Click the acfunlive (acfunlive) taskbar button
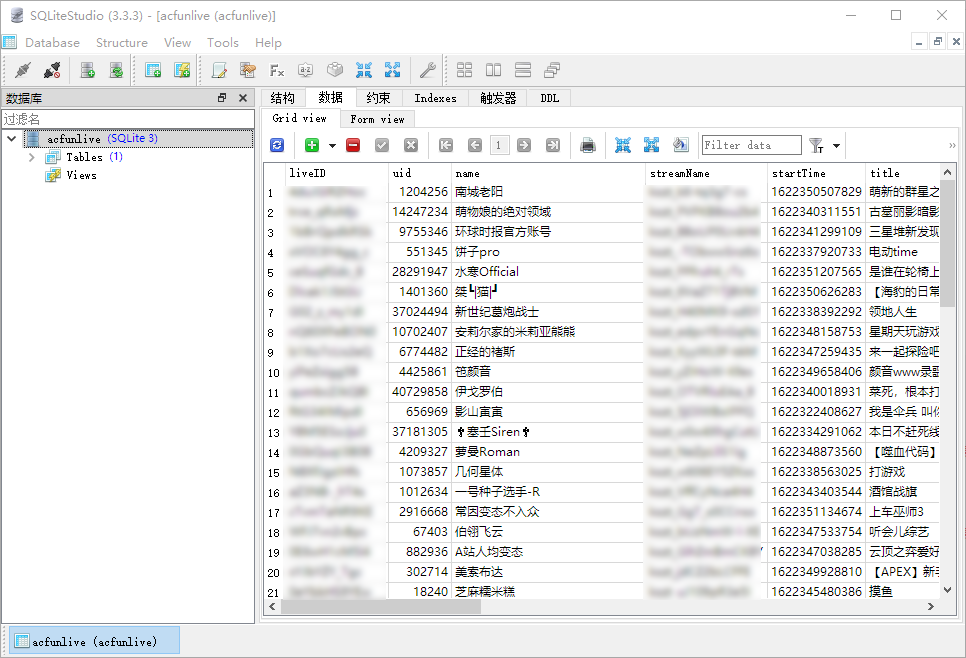The width and height of the screenshot is (966, 658). point(94,641)
